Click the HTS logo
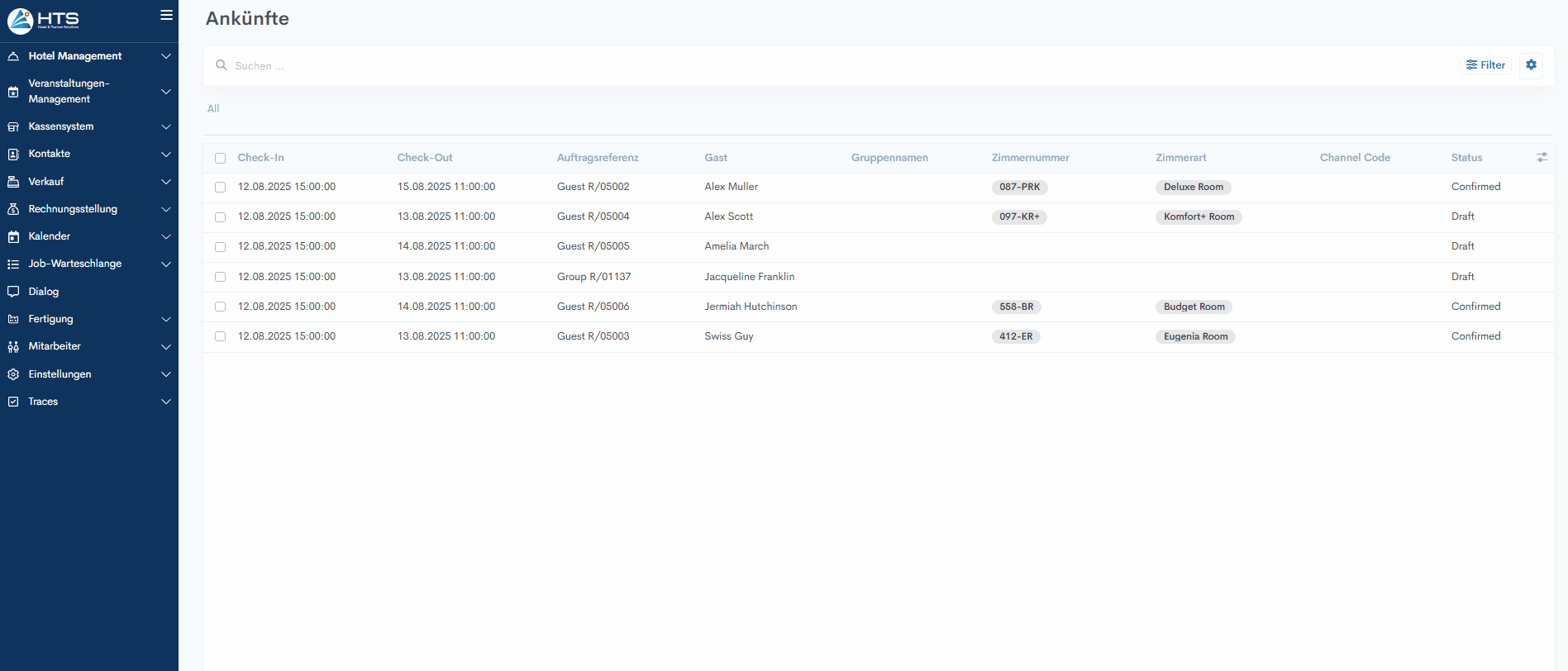The image size is (1568, 671). click(x=44, y=20)
